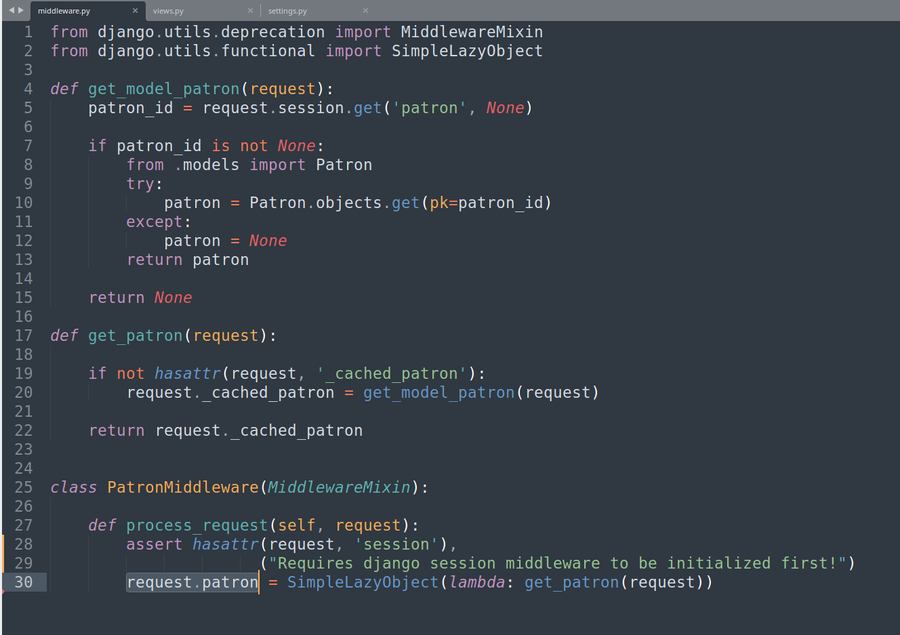Click the MiddlewareMixin base class on line 25
Screen dimensions: 900x635
click(339, 487)
